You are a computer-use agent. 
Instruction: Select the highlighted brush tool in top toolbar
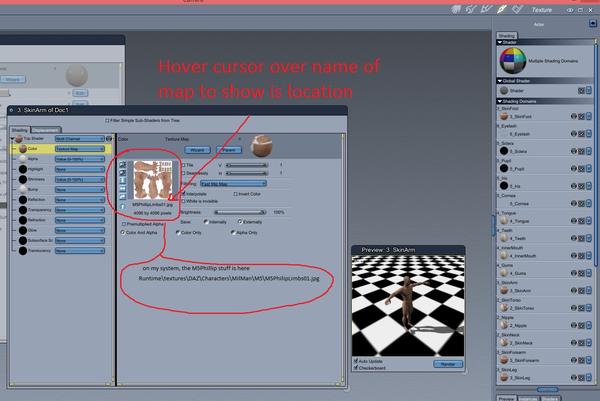coord(501,10)
